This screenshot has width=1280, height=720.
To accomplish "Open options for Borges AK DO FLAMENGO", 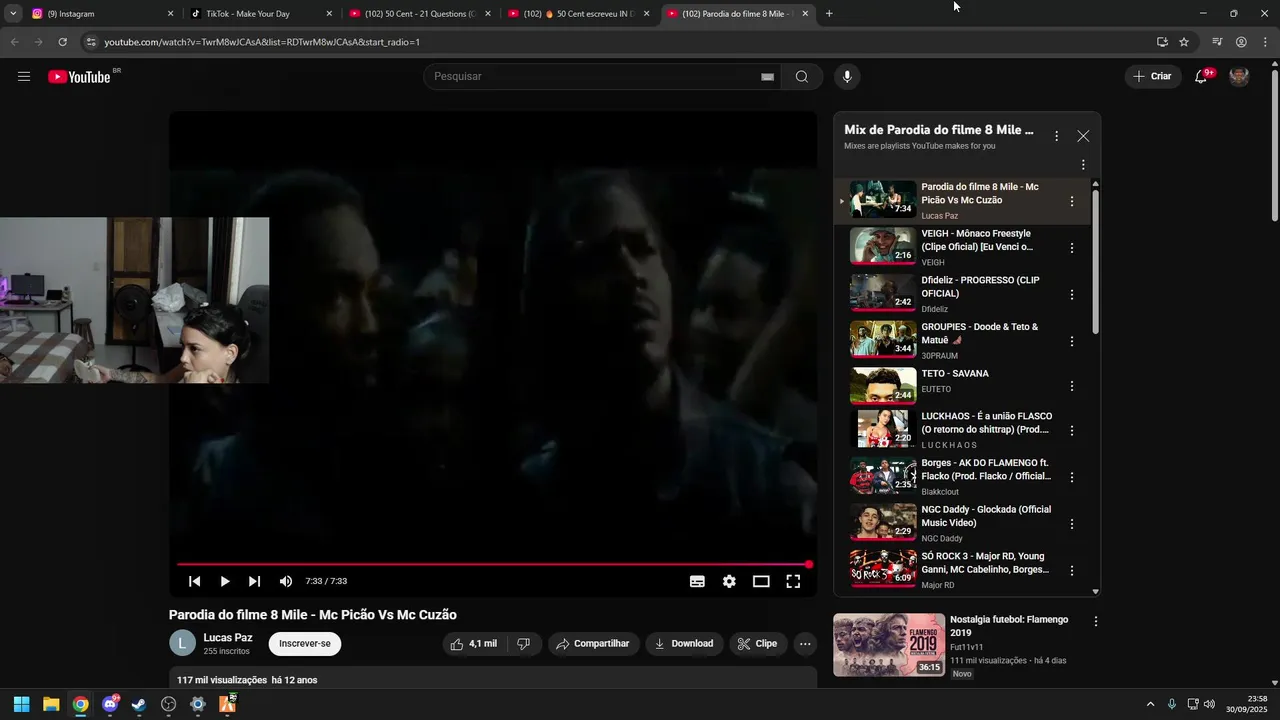I will point(1072,477).
